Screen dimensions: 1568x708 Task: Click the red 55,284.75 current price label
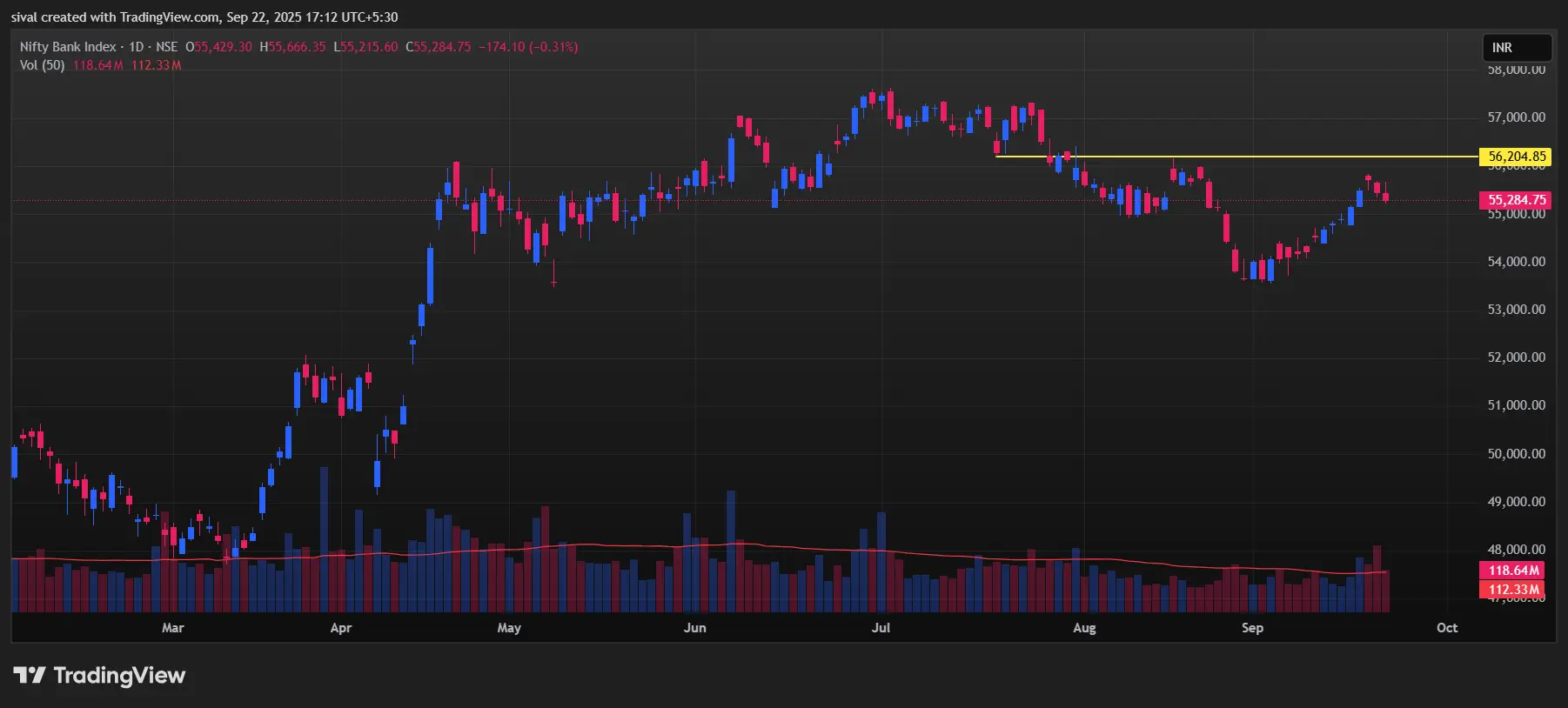1515,200
